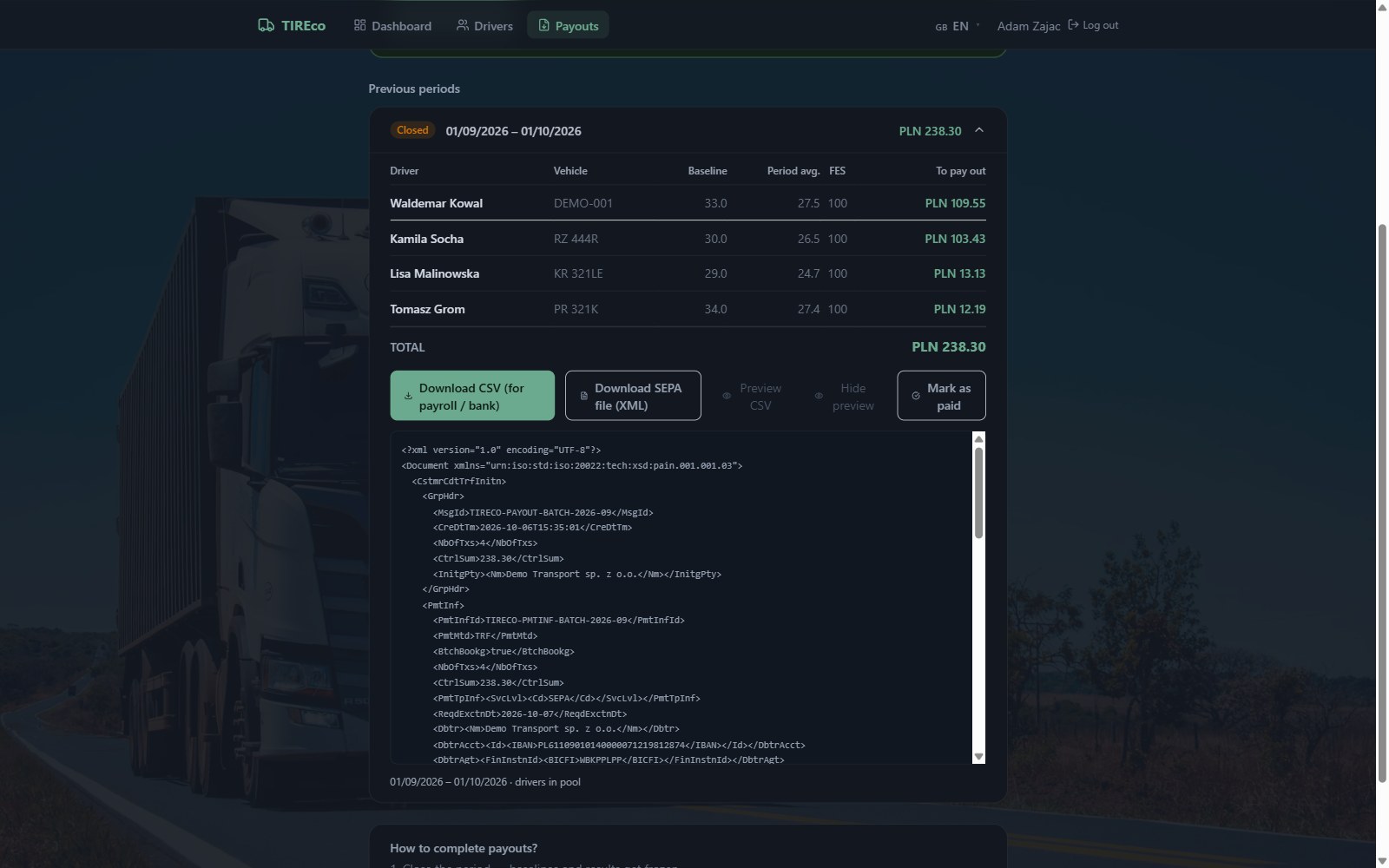Screen dimensions: 1389x868
Task: Collapse the closed period 01/09/2026 chevron
Action: point(978,130)
